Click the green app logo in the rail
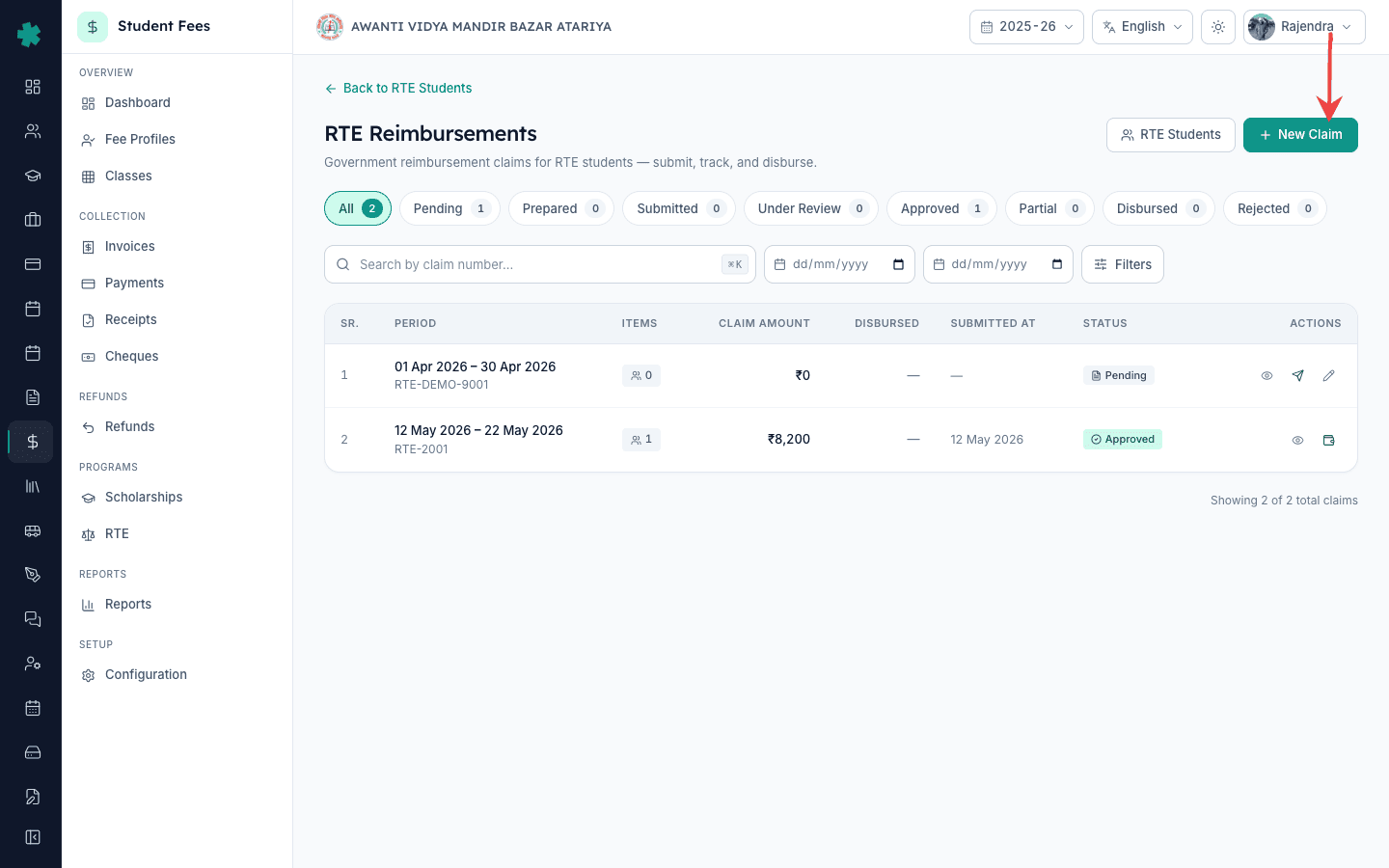The image size is (1389, 868). point(29,35)
